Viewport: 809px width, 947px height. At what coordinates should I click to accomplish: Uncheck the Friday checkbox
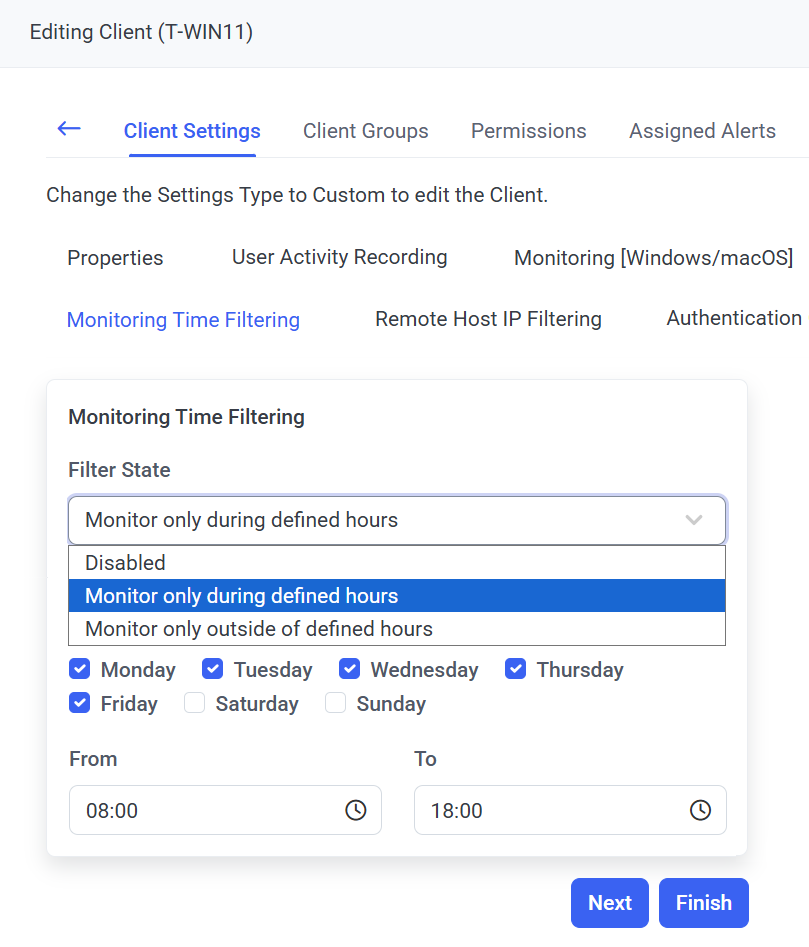click(x=80, y=703)
